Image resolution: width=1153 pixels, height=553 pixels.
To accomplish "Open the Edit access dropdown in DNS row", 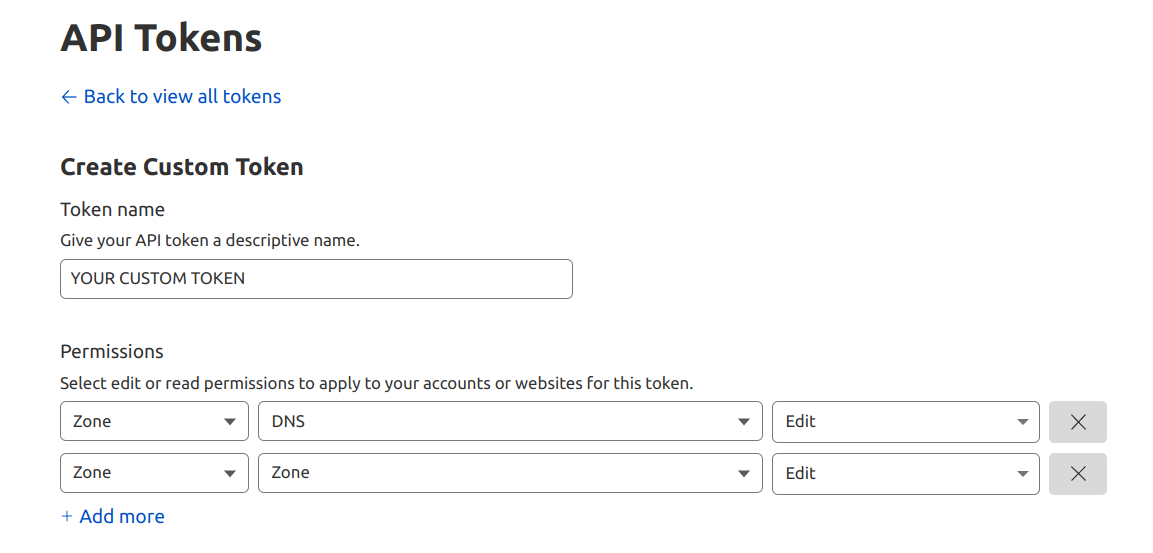I will (x=905, y=422).
